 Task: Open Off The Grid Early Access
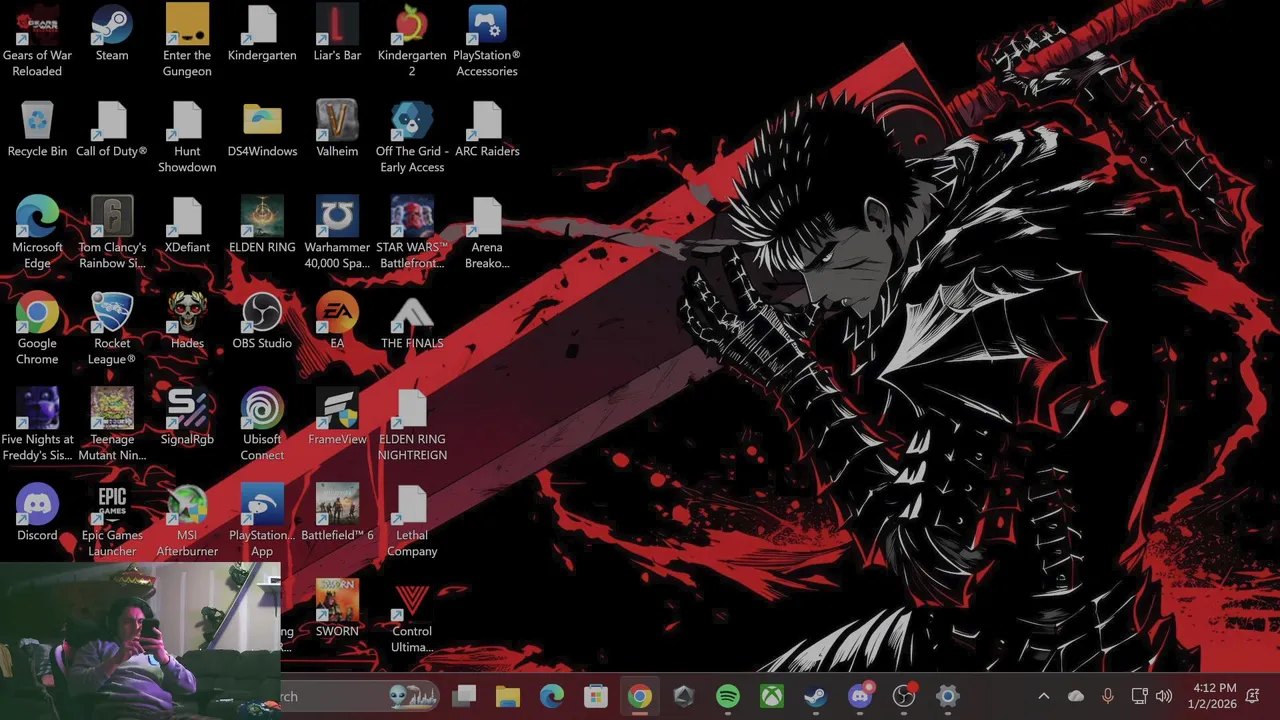pyautogui.click(x=412, y=137)
